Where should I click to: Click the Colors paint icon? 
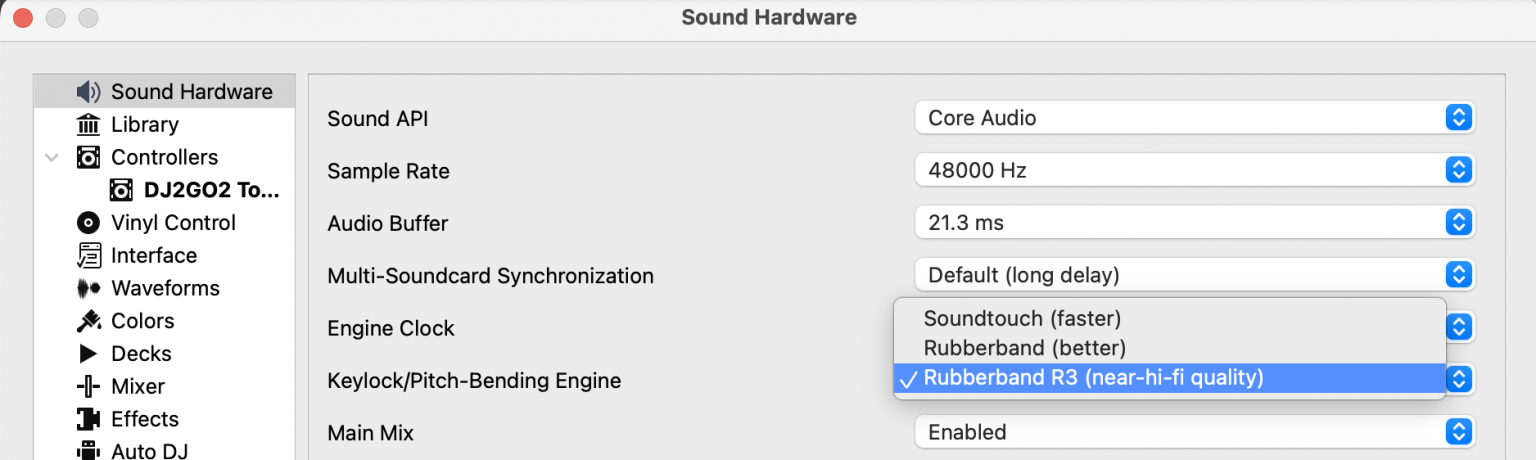[88, 322]
